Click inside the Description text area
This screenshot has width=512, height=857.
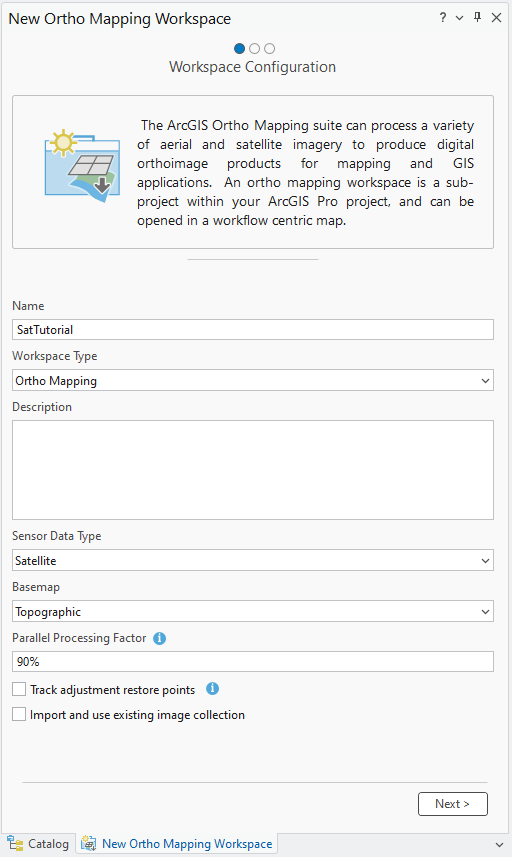(253, 470)
